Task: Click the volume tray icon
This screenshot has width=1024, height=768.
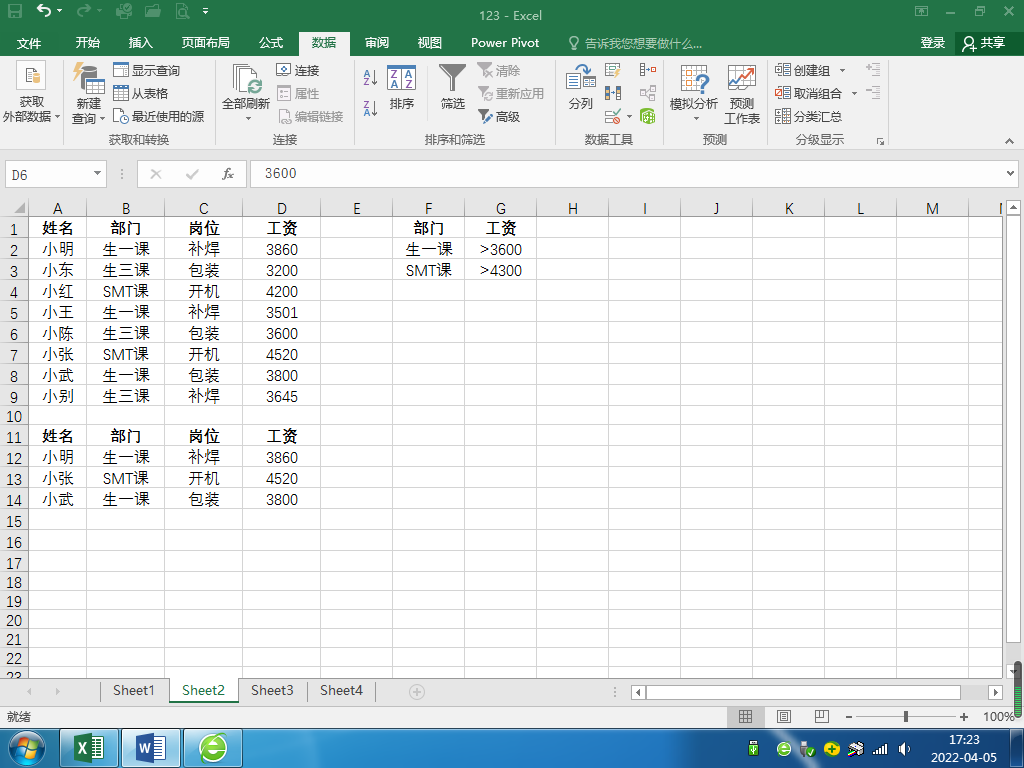Action: coord(905,749)
